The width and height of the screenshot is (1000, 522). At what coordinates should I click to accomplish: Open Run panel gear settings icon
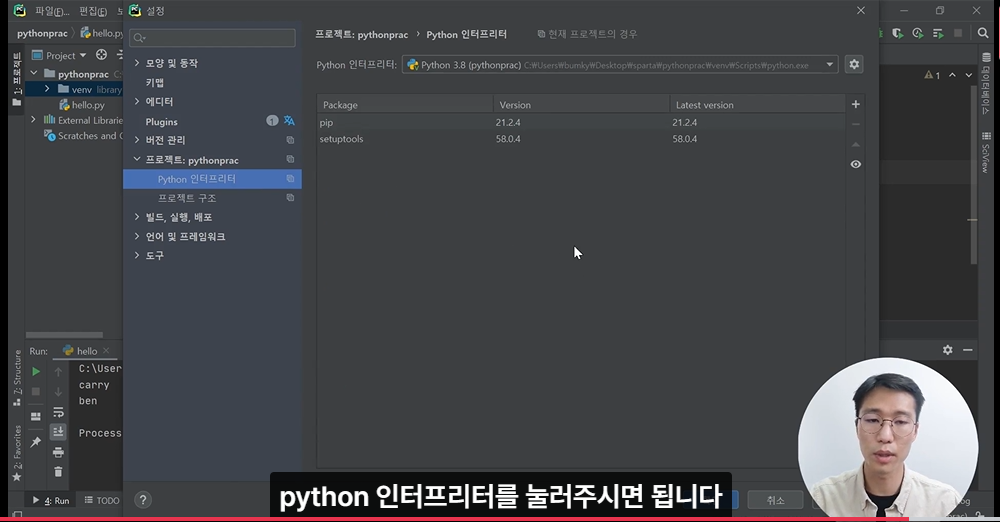[948, 350]
